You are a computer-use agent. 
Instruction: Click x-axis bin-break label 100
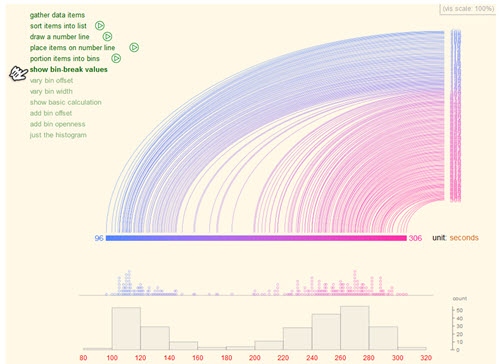[112, 358]
